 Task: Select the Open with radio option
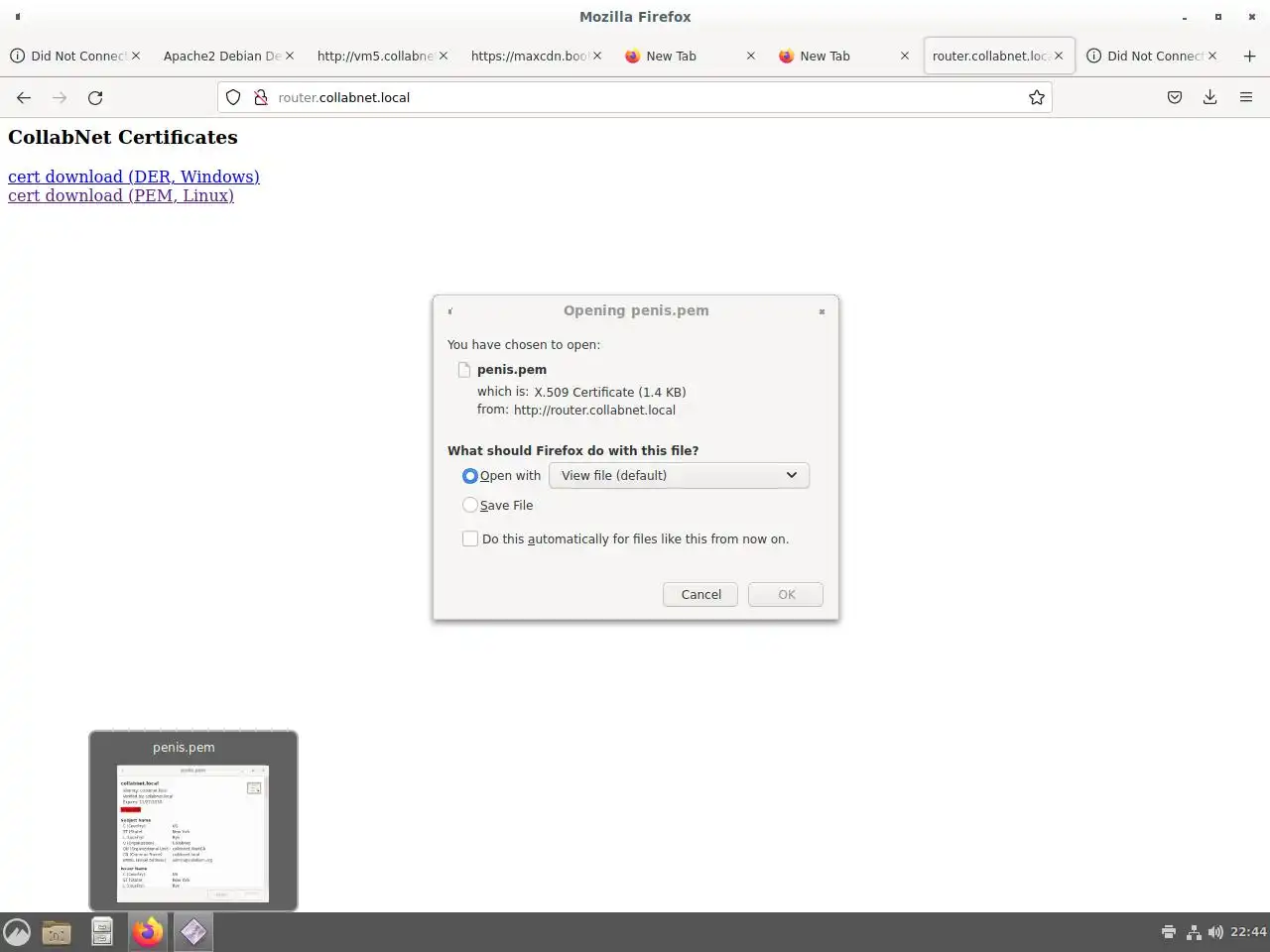[470, 476]
